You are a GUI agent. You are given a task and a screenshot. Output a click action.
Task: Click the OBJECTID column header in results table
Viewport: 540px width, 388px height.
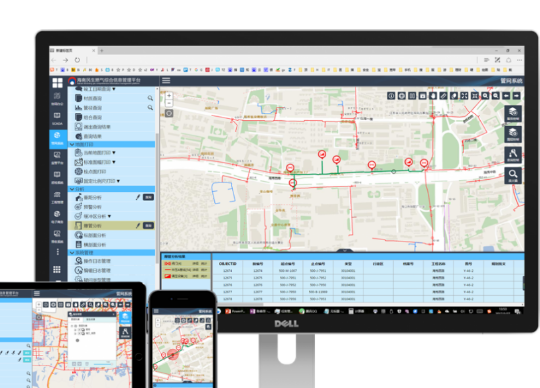point(228,264)
